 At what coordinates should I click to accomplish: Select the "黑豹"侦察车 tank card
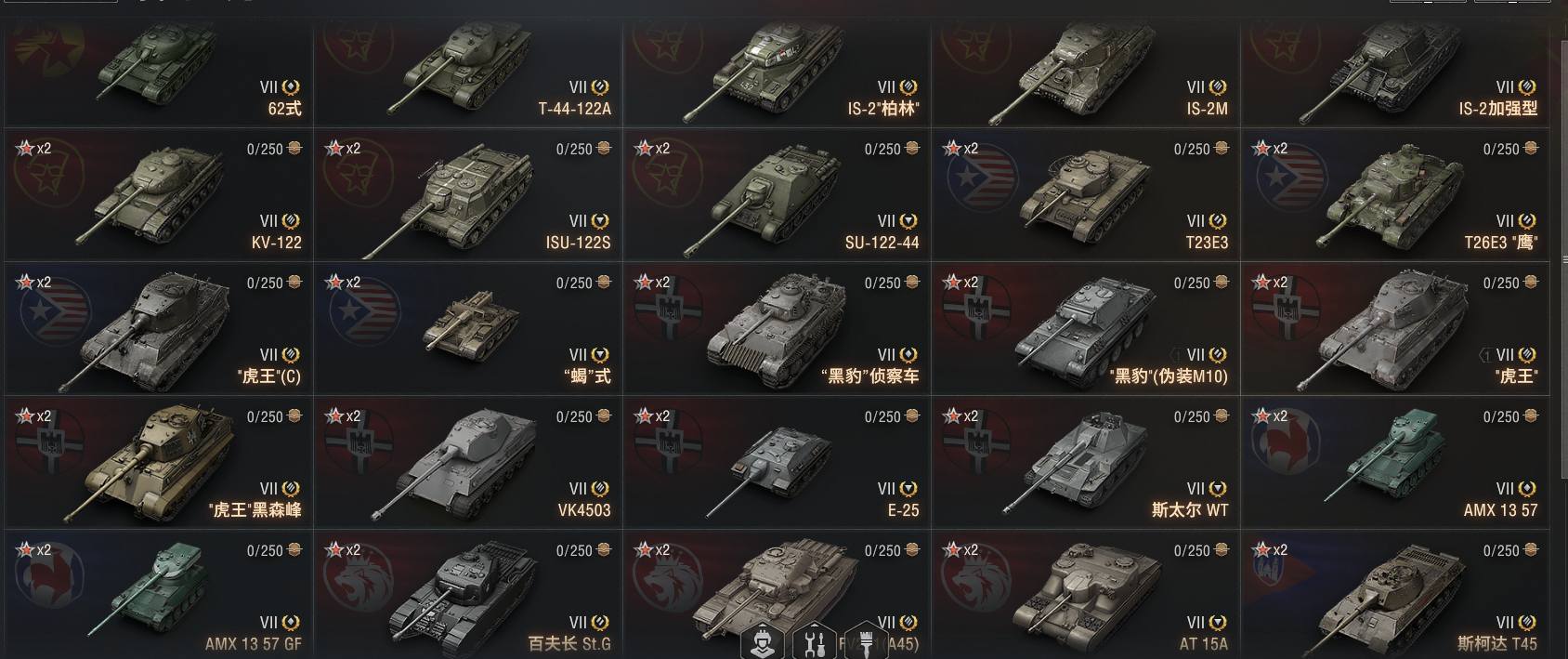[777, 330]
